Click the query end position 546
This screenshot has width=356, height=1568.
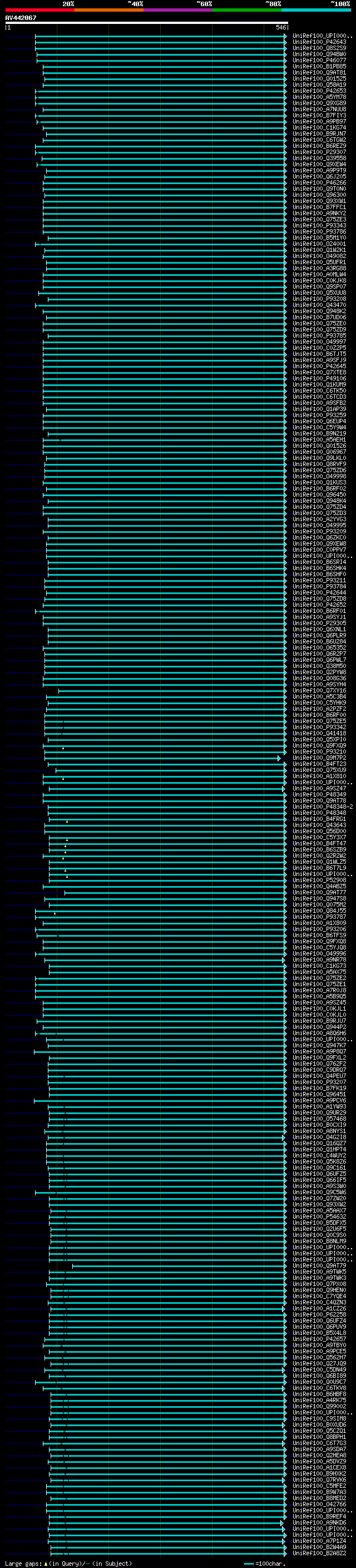click(280, 27)
